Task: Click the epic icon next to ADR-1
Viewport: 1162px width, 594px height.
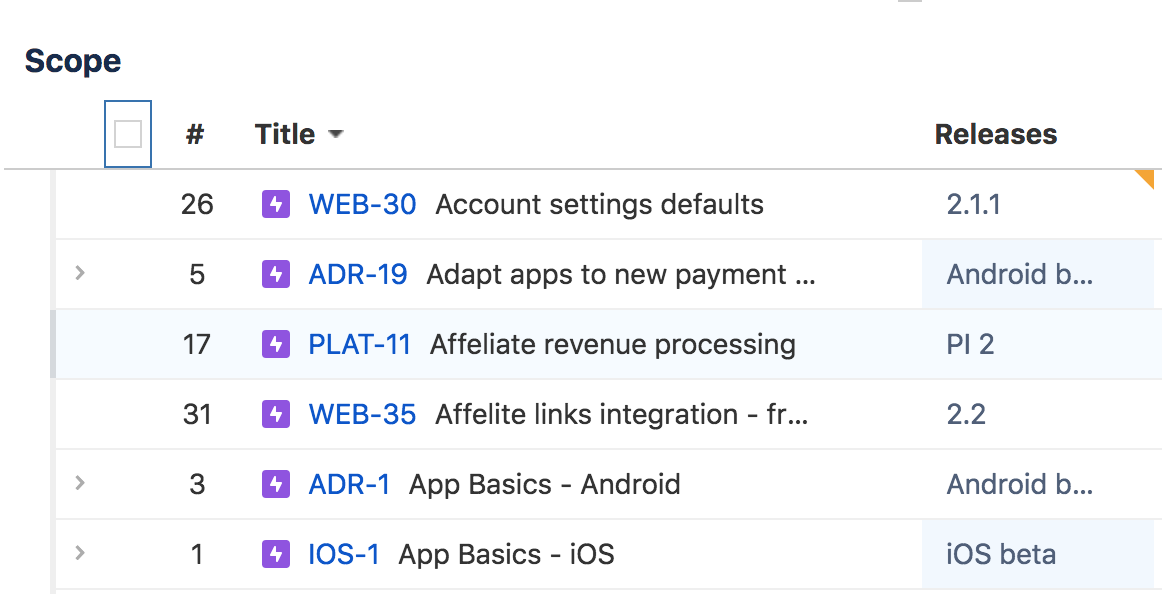Action: click(x=276, y=484)
